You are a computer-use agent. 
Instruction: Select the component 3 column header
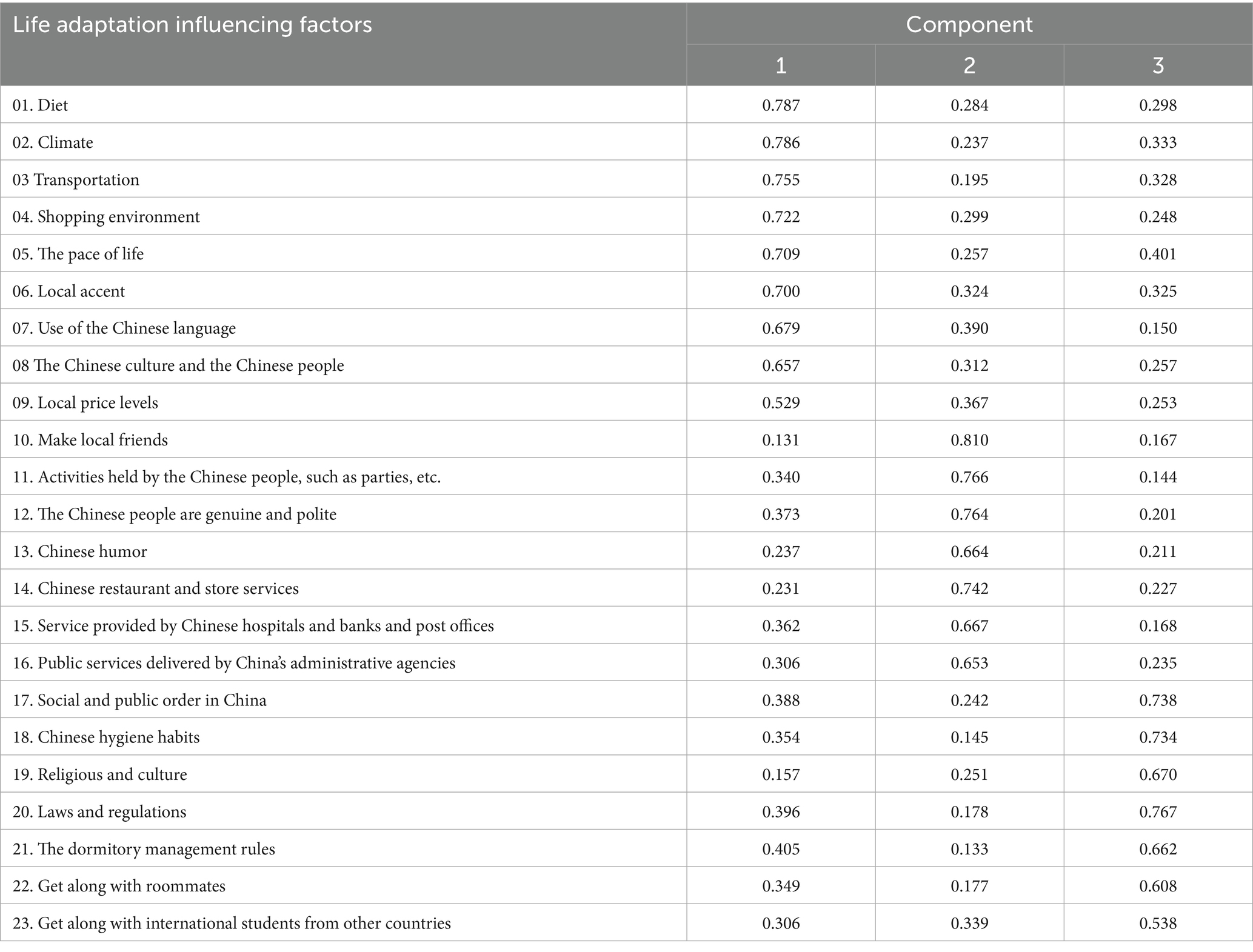(x=1157, y=65)
